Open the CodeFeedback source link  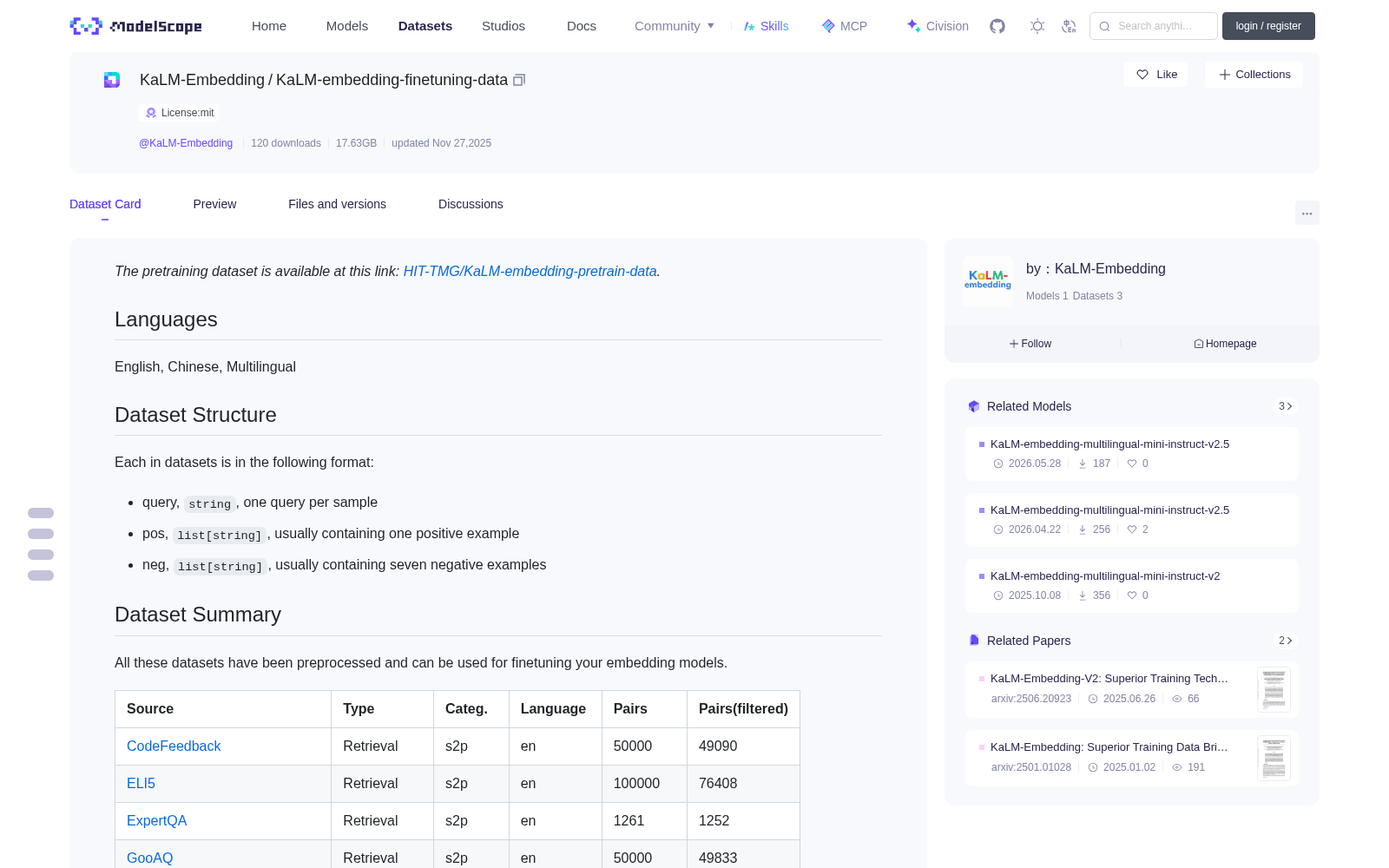click(174, 746)
